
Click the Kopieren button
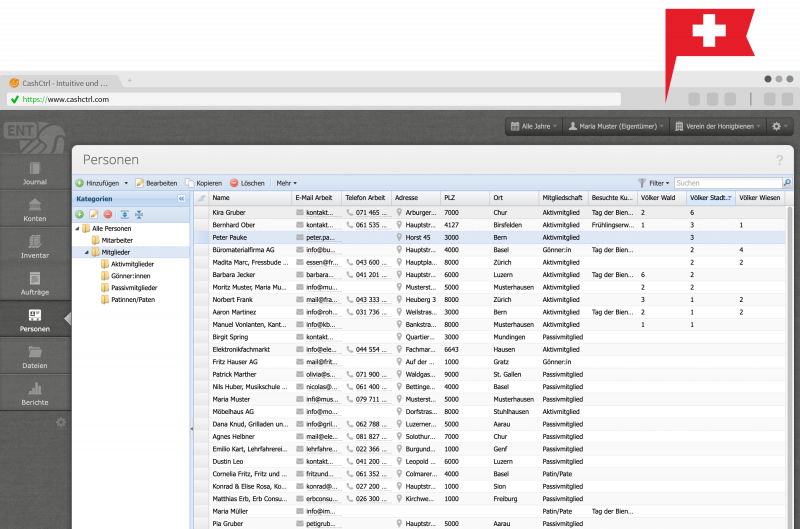coord(204,183)
